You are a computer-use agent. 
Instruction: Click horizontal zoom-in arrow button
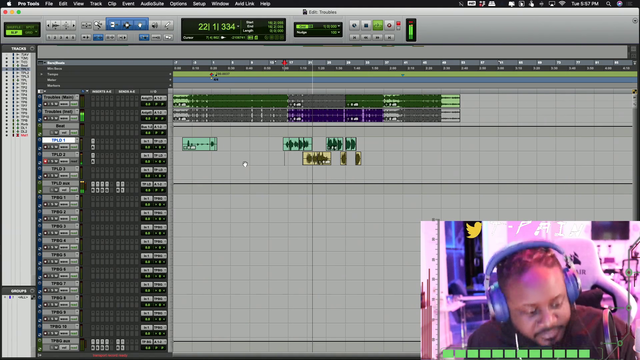(x=73, y=25)
